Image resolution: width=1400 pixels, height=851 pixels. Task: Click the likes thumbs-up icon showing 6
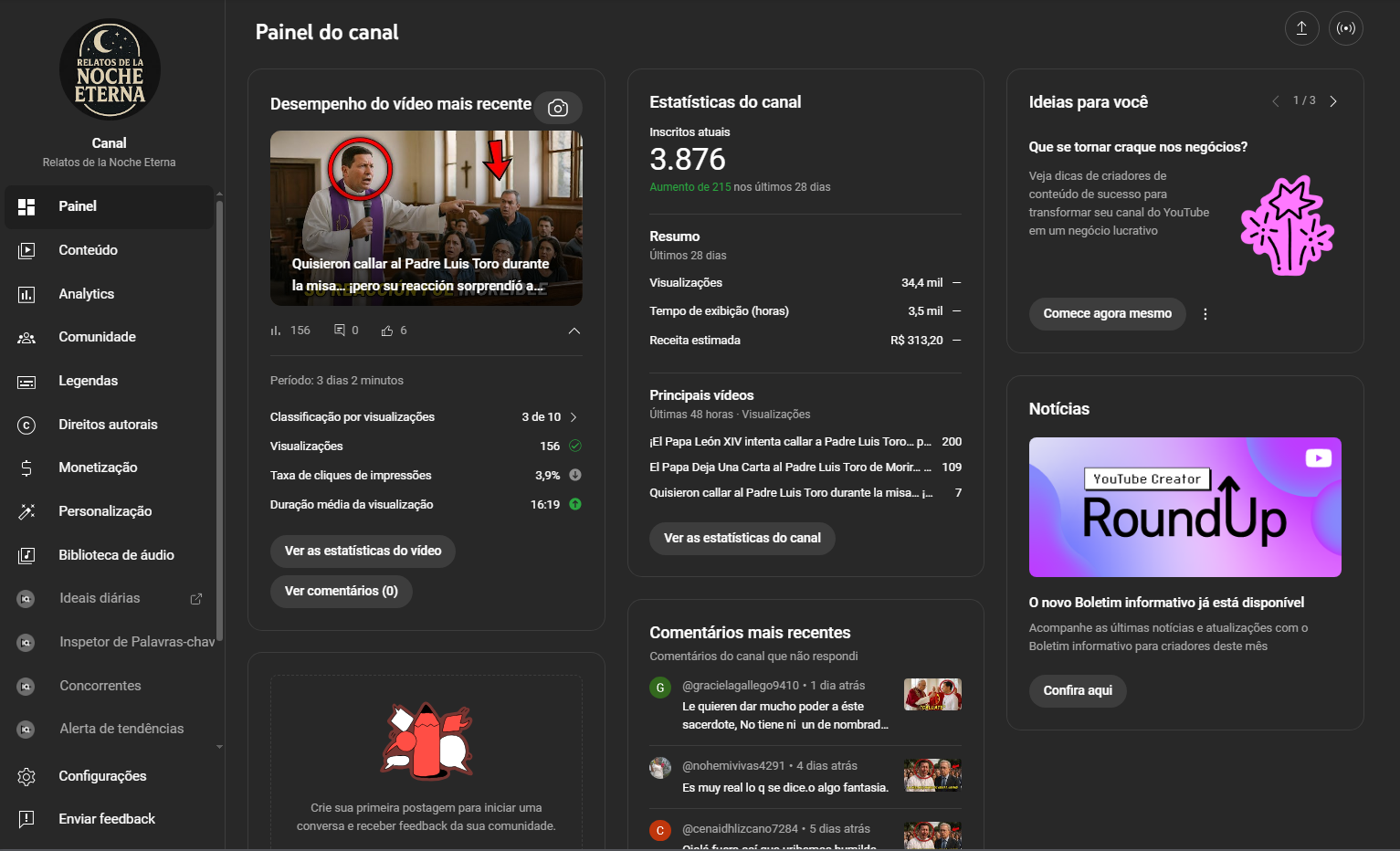point(387,331)
